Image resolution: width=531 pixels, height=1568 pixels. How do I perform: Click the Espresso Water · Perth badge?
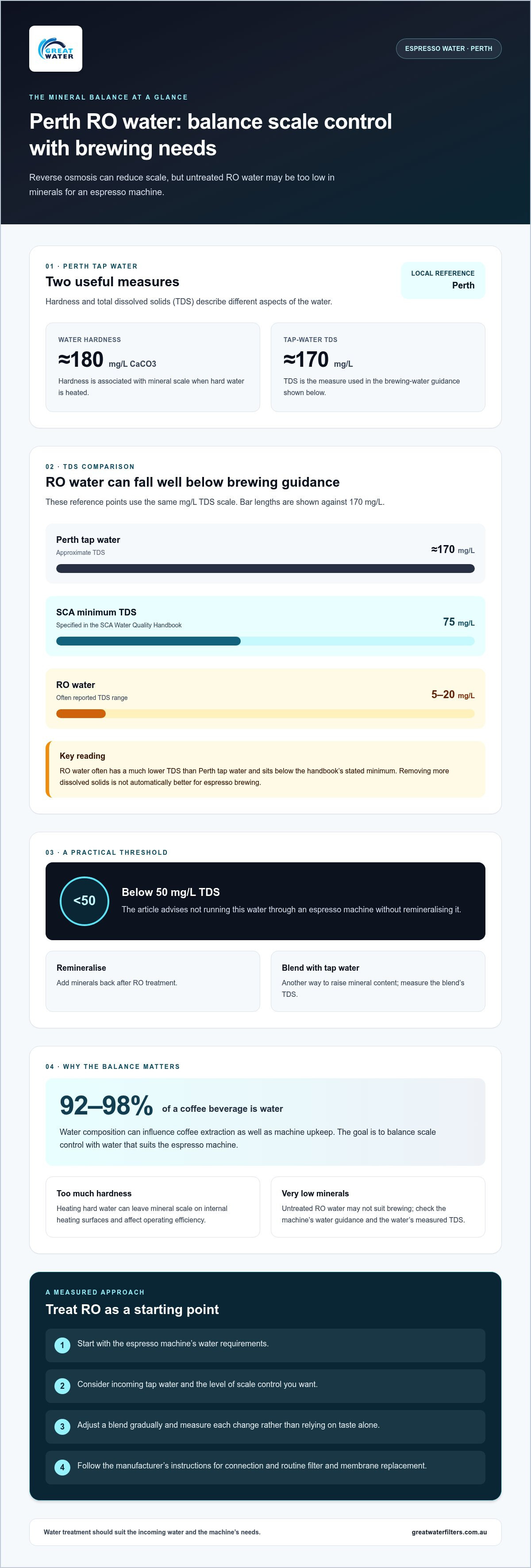click(448, 49)
